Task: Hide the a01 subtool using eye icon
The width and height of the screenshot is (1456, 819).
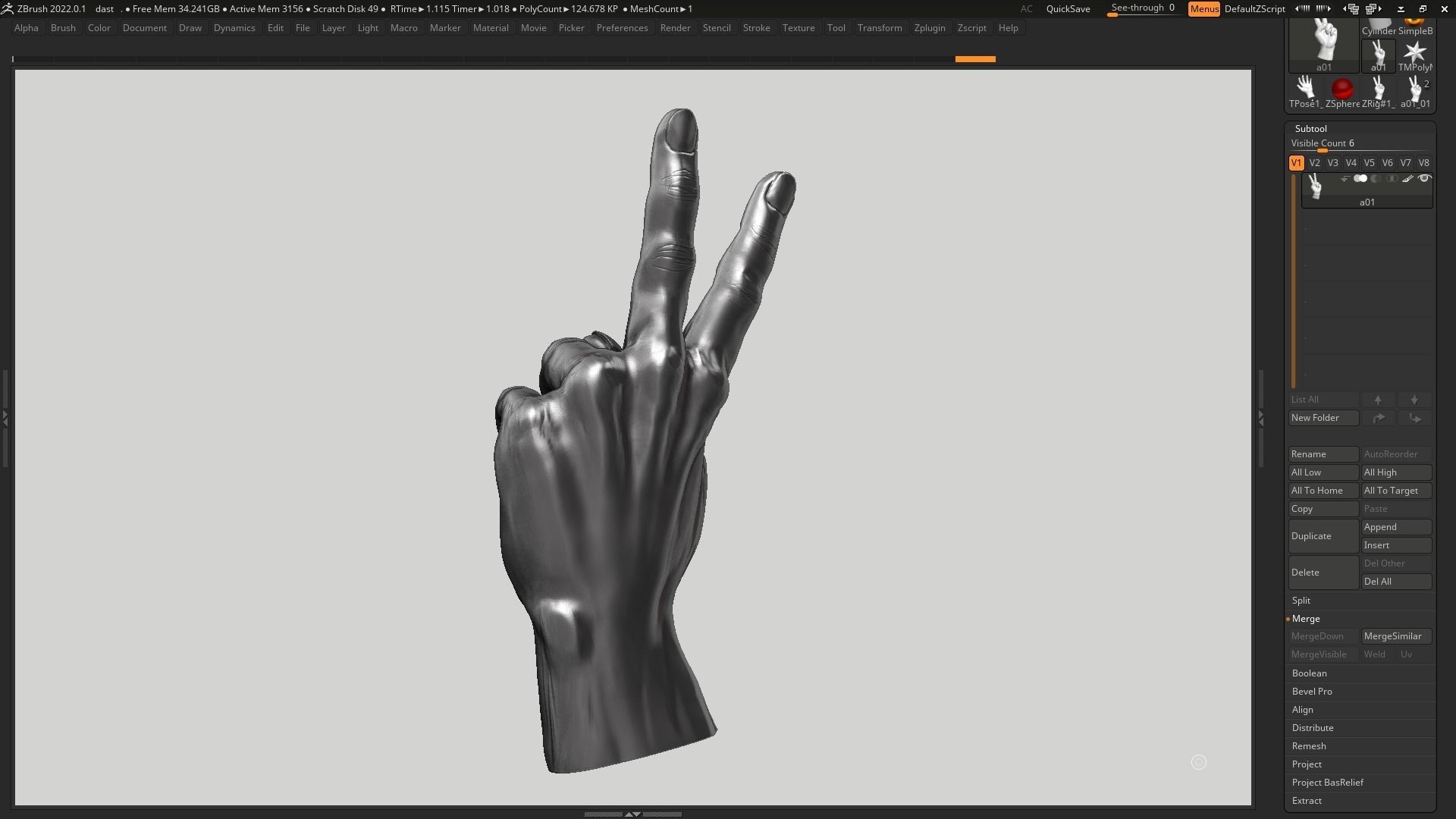Action: click(1424, 179)
